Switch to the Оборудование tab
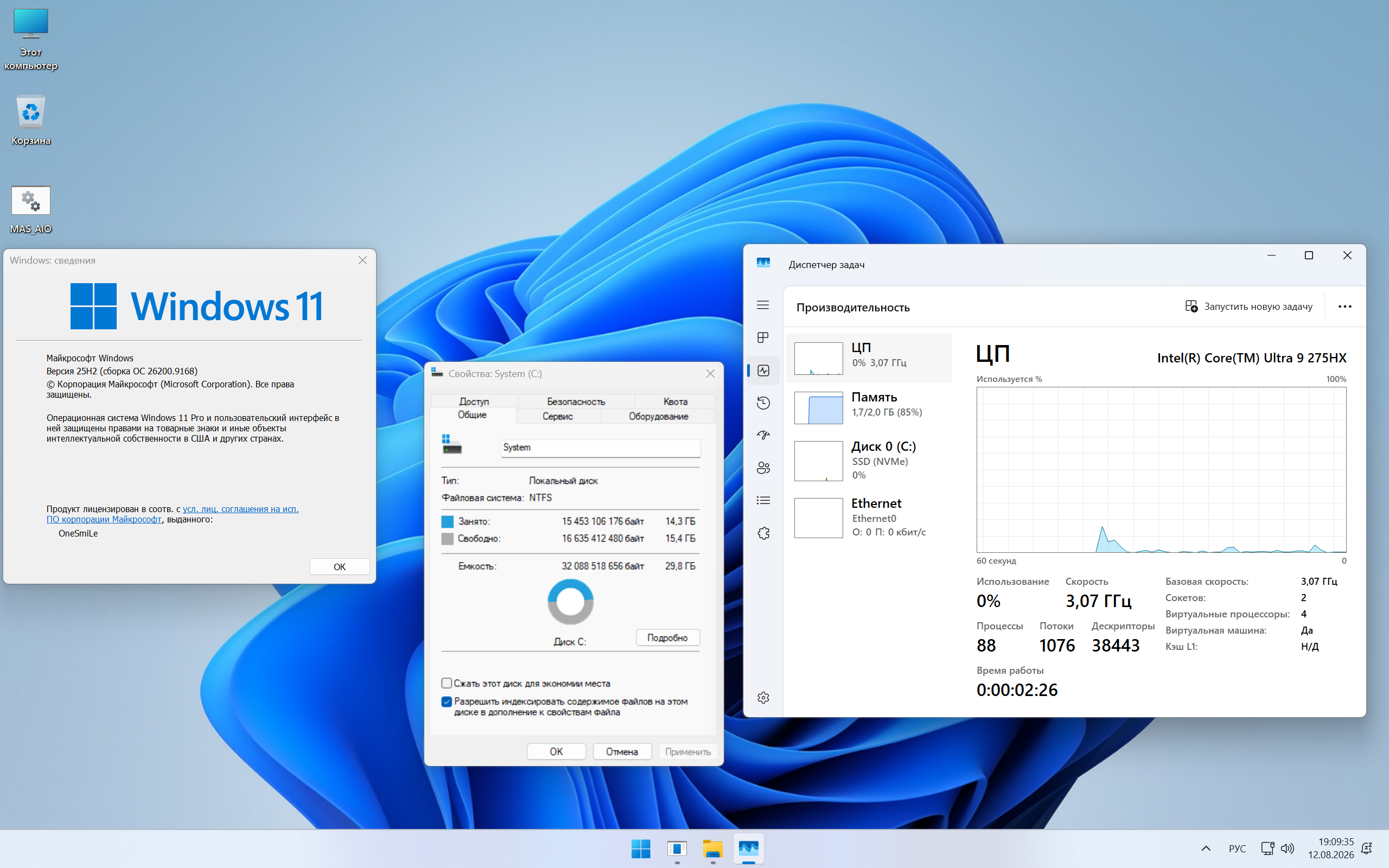 click(658, 416)
